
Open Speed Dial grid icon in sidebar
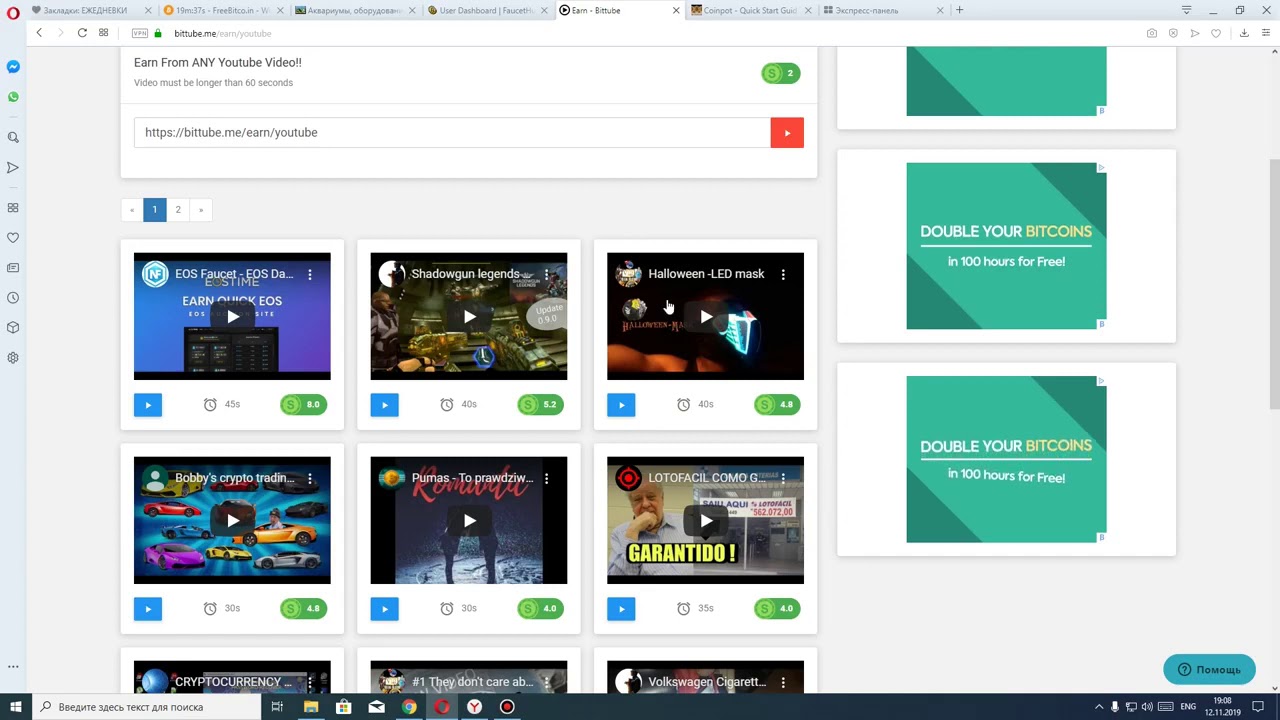tap(13, 208)
